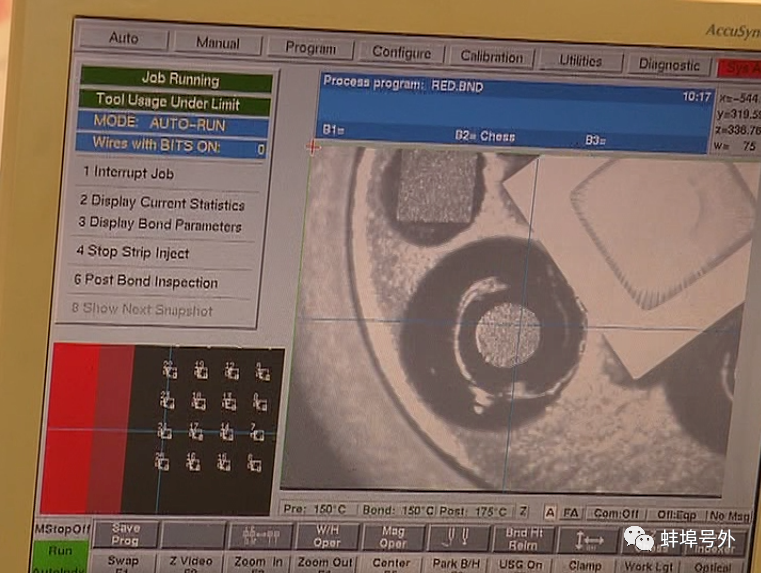The width and height of the screenshot is (761, 573).
Task: Click the 10:17 clock readout
Action: point(696,97)
